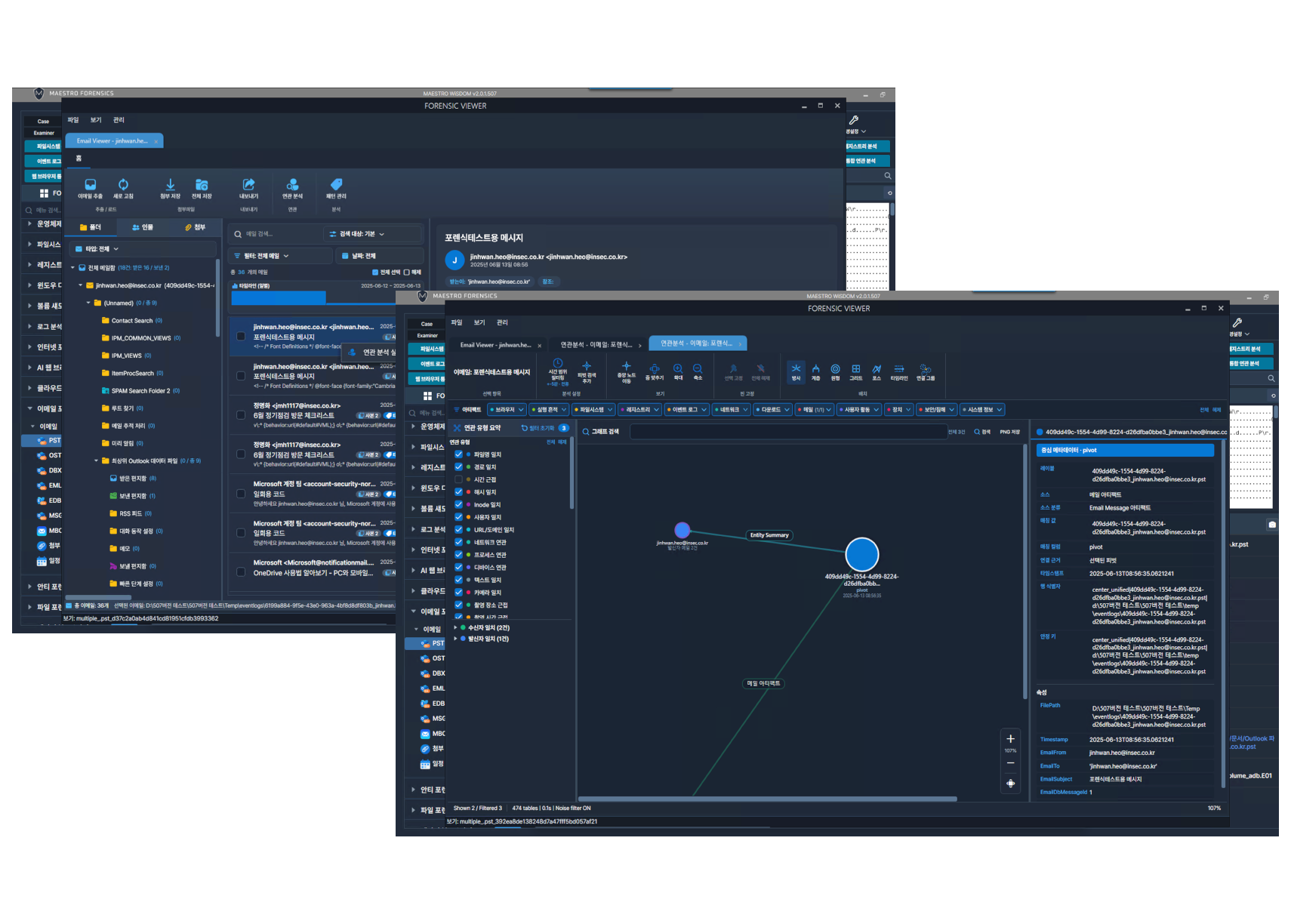Click the zoom-in plus button on the graph
Viewport: 1291px width, 924px height.
[x=1010, y=739]
